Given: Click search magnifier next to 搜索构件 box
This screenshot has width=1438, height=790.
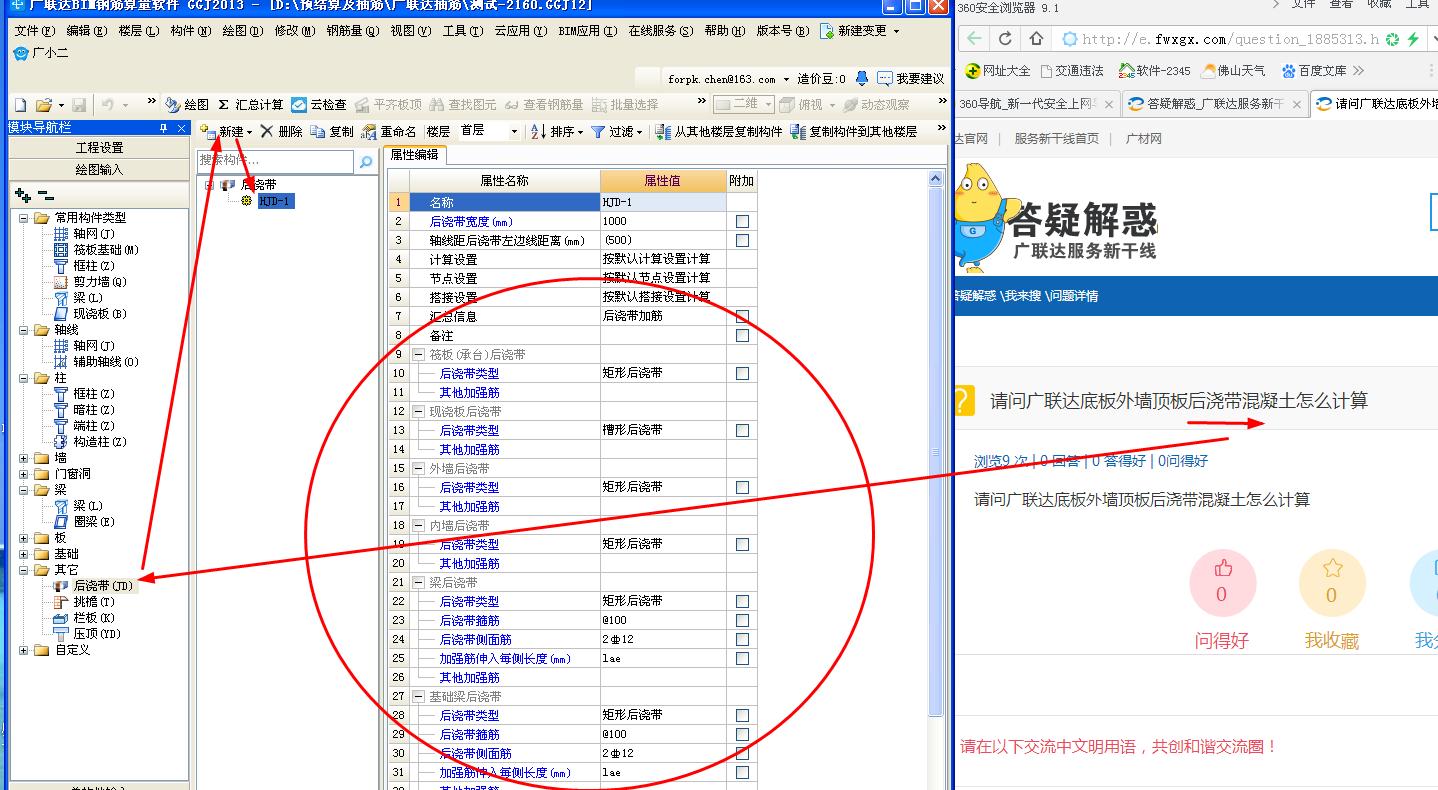Looking at the screenshot, I should 366,161.
